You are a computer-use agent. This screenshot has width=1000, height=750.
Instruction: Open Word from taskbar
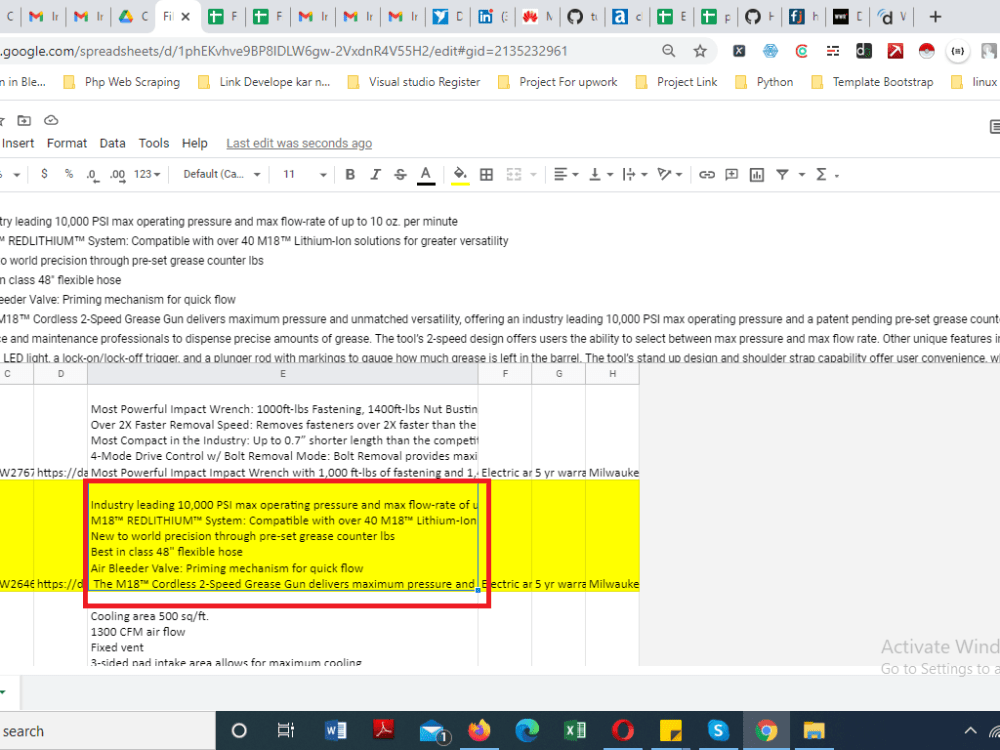pyautogui.click(x=335, y=730)
